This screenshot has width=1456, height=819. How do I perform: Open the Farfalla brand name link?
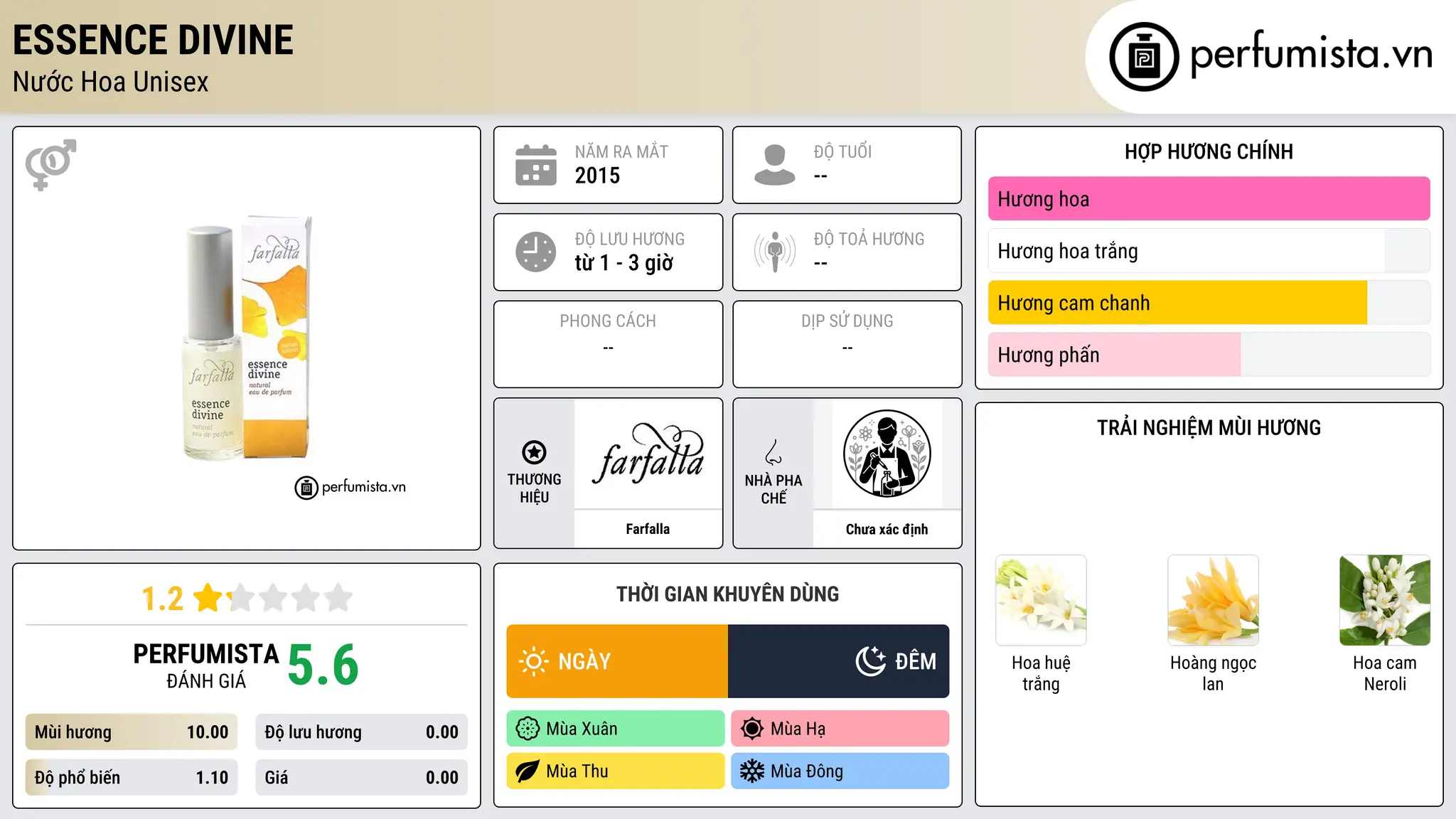click(648, 529)
